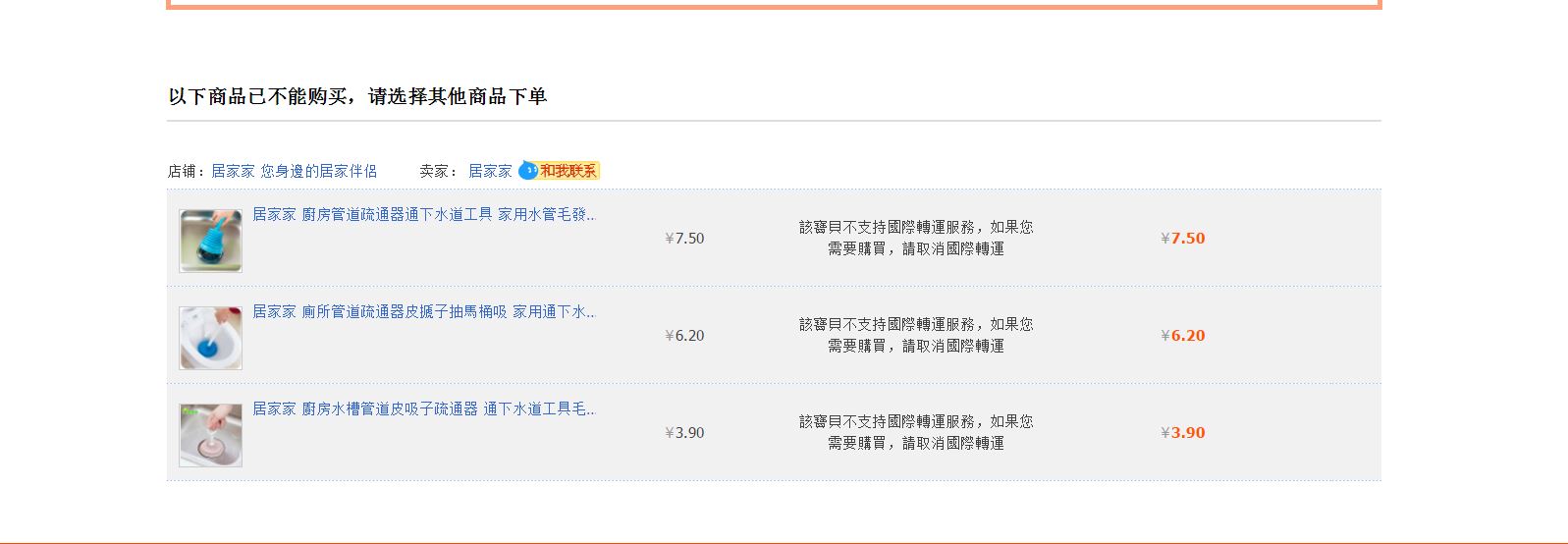Click international shipping notice in second product row
Image resolution: width=1568 pixels, height=544 pixels.
[x=915, y=335]
